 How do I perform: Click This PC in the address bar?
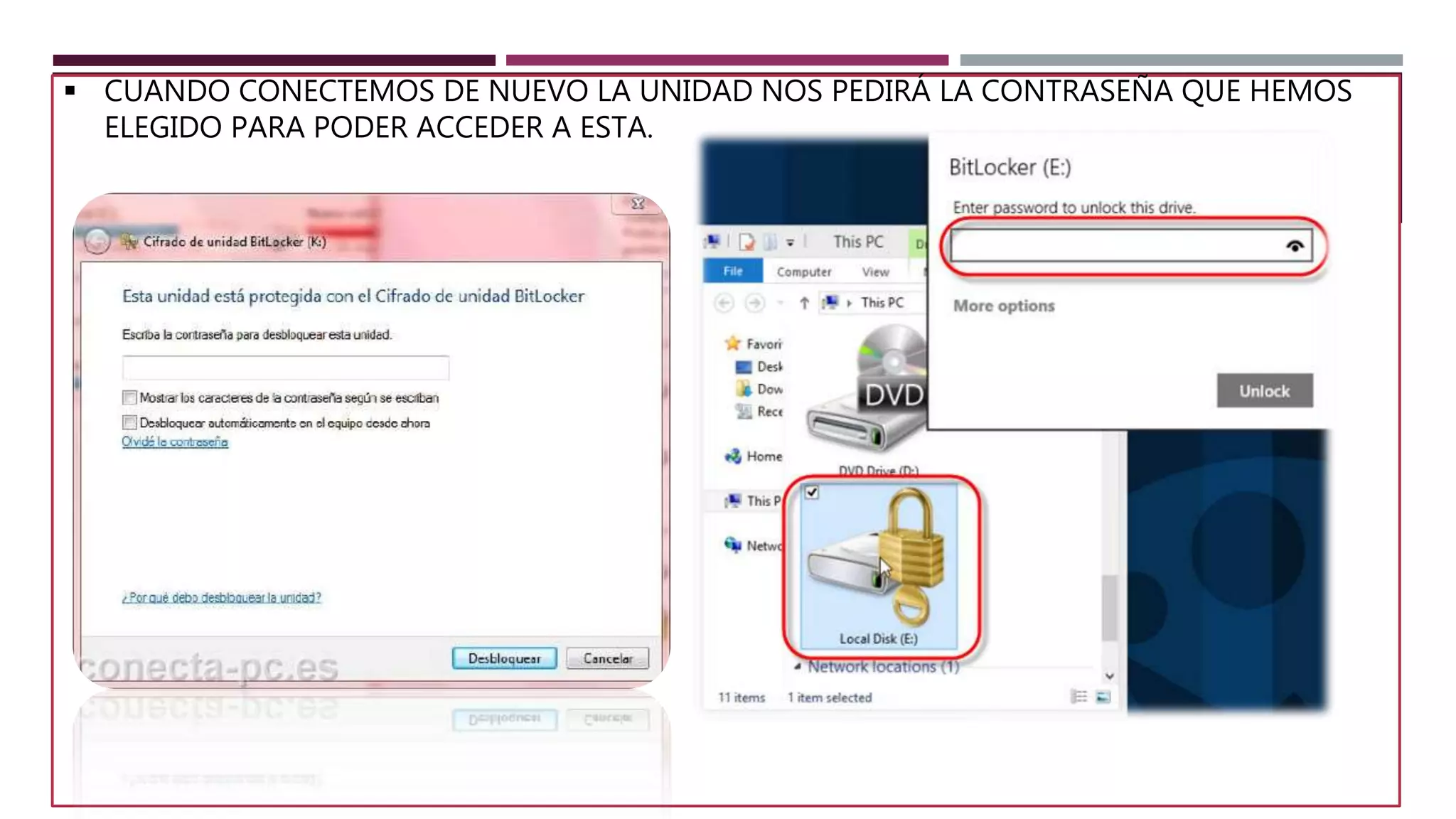(x=882, y=302)
